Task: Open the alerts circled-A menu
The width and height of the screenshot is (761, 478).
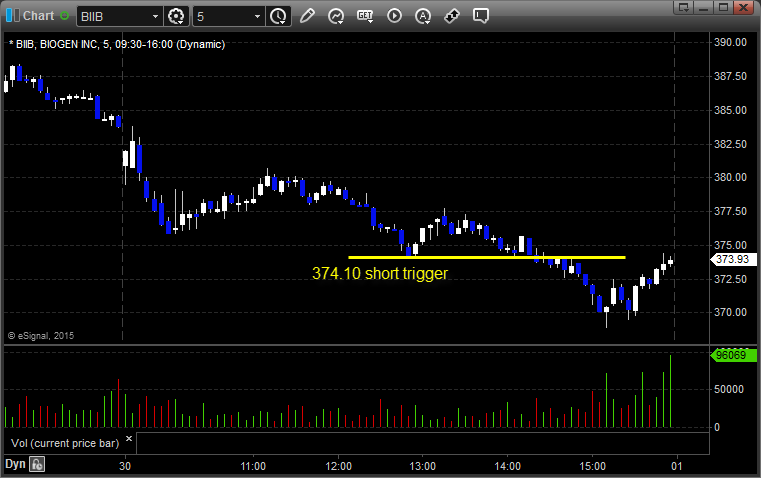Action: point(423,16)
